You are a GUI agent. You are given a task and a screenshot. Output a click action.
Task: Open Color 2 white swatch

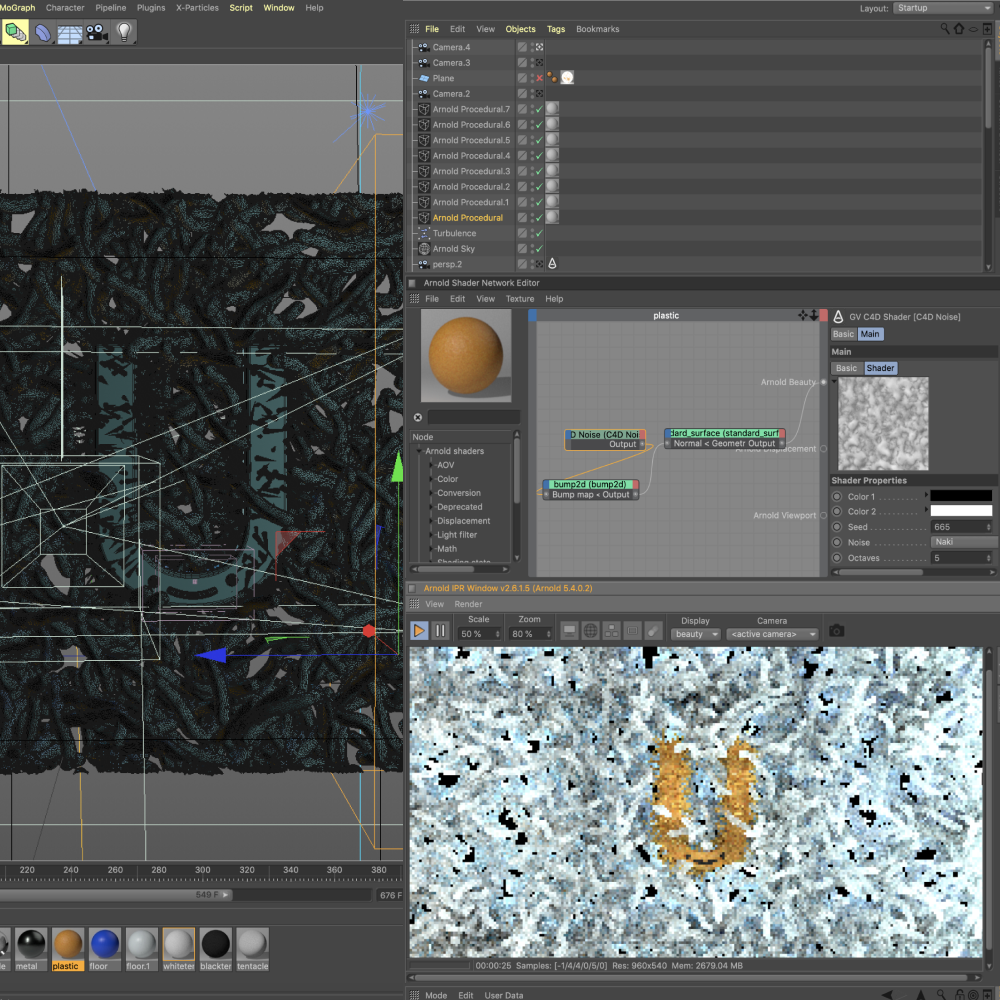(960, 511)
